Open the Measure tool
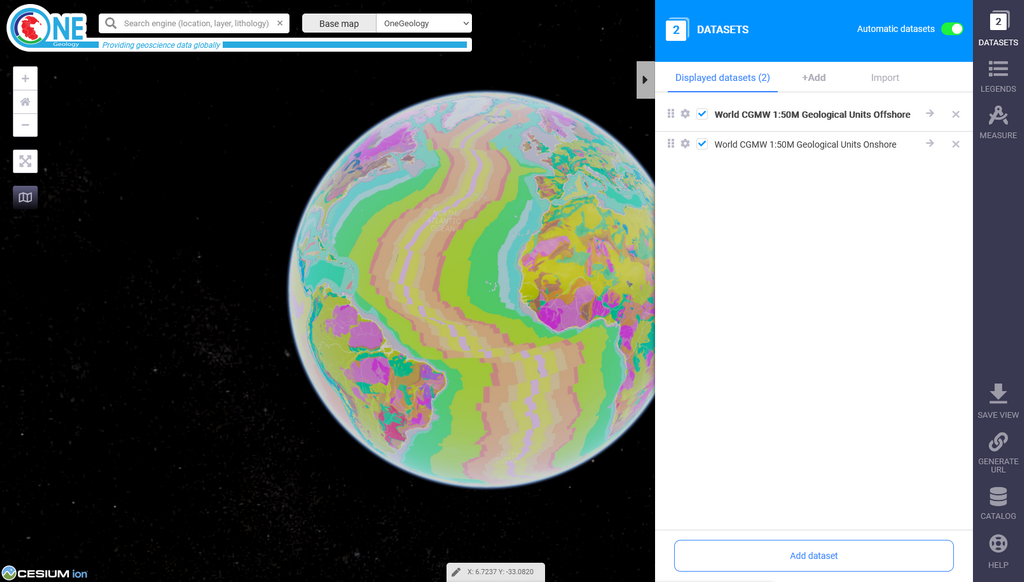The width and height of the screenshot is (1024, 582). pyautogui.click(x=997, y=122)
